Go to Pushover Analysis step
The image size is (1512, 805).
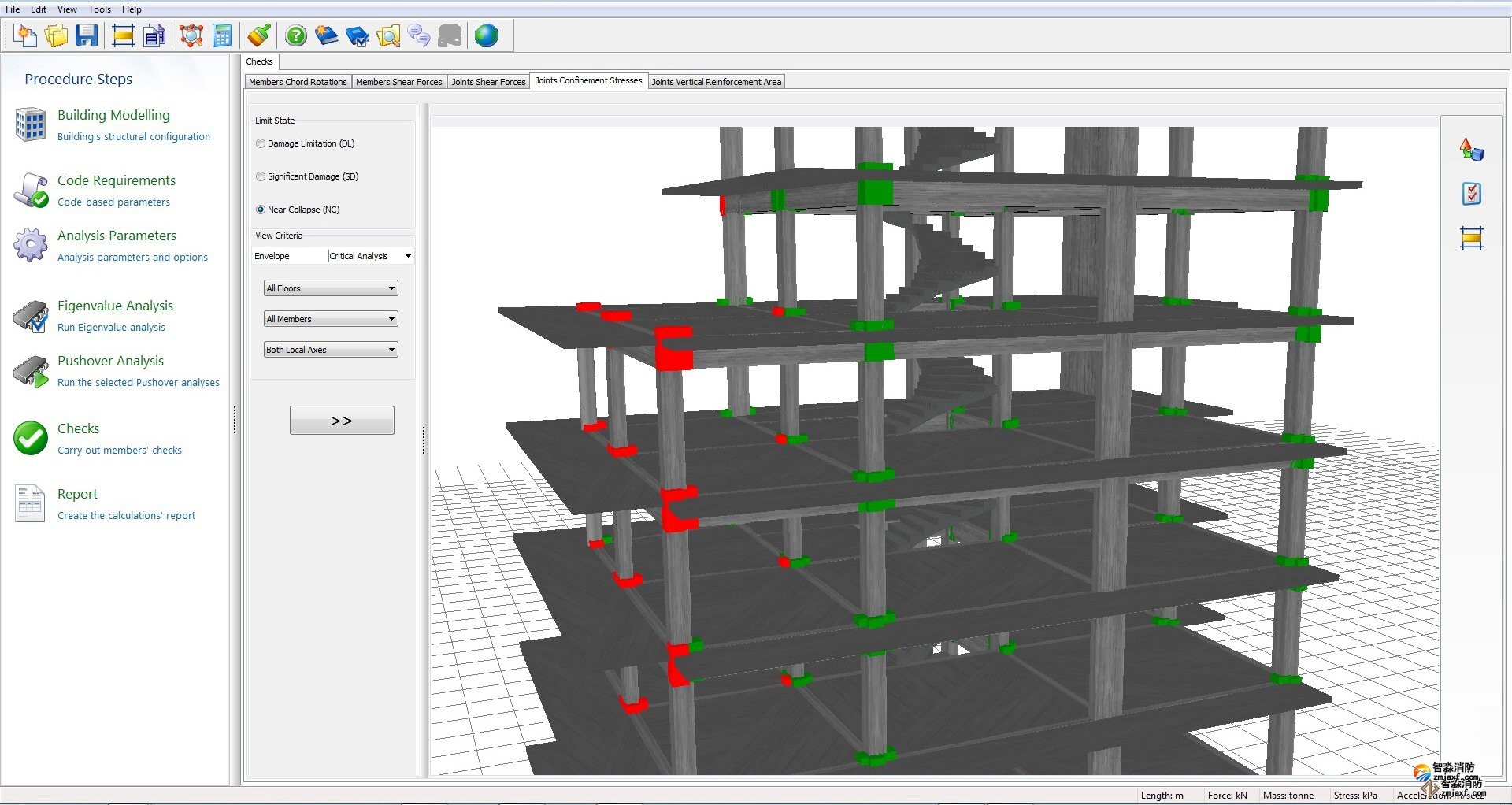(x=110, y=361)
